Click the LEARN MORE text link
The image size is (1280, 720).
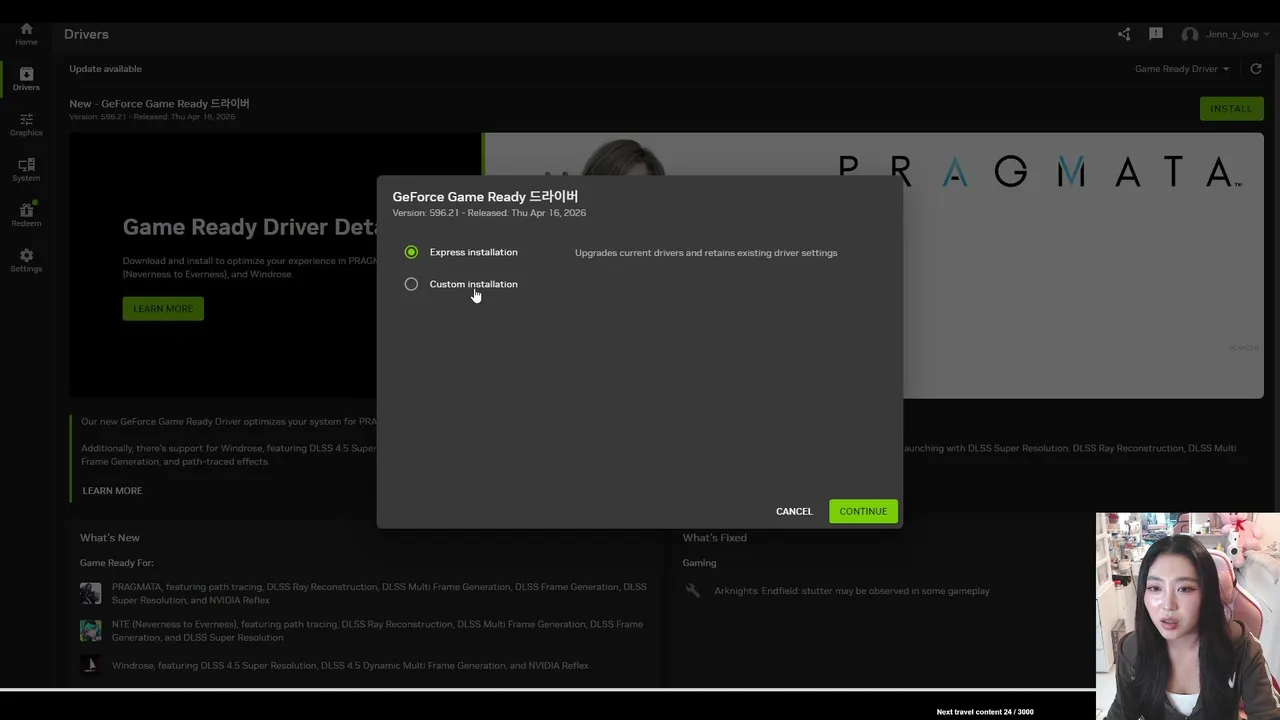[112, 491]
